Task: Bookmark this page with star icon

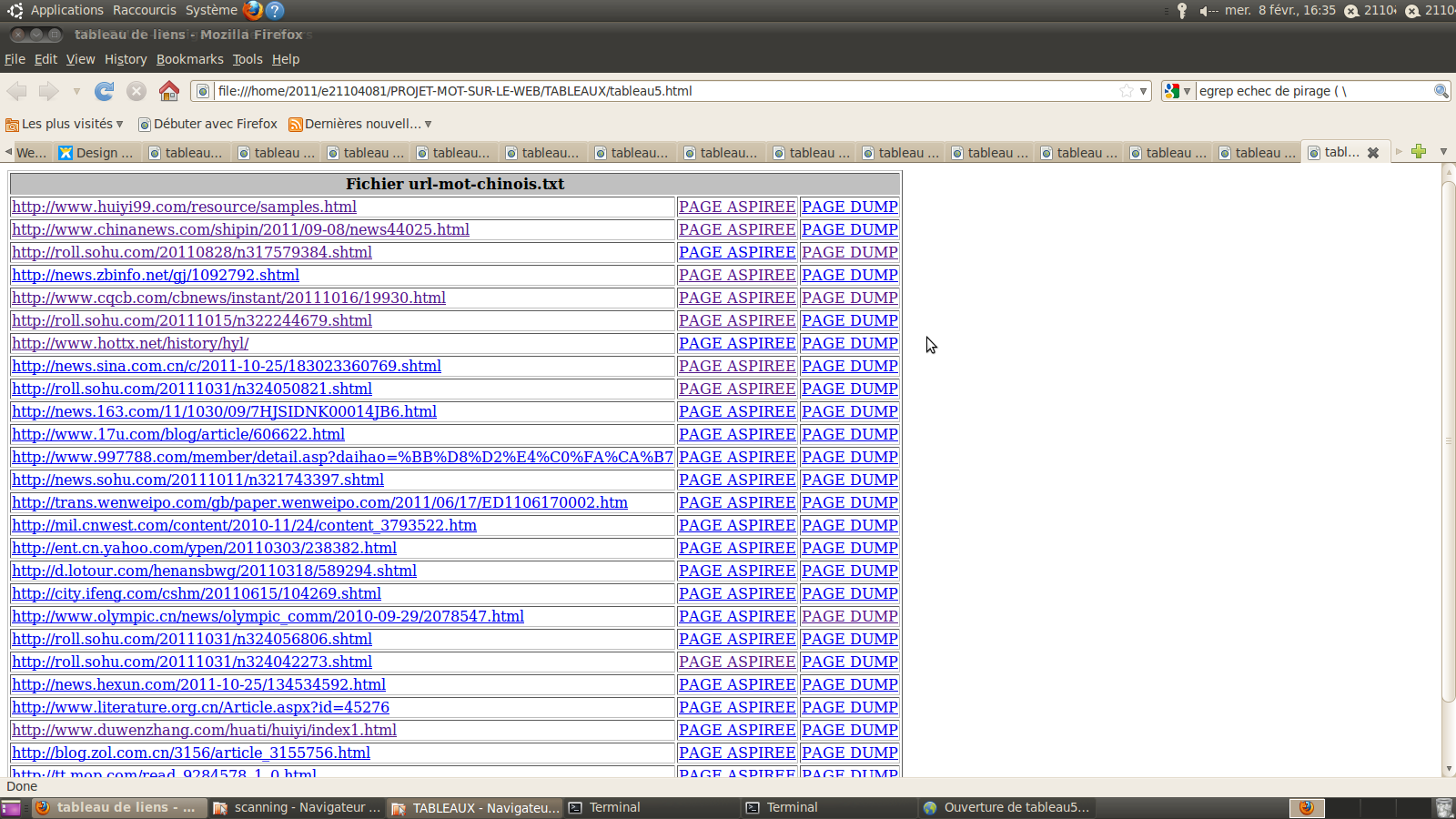Action: point(1127,91)
